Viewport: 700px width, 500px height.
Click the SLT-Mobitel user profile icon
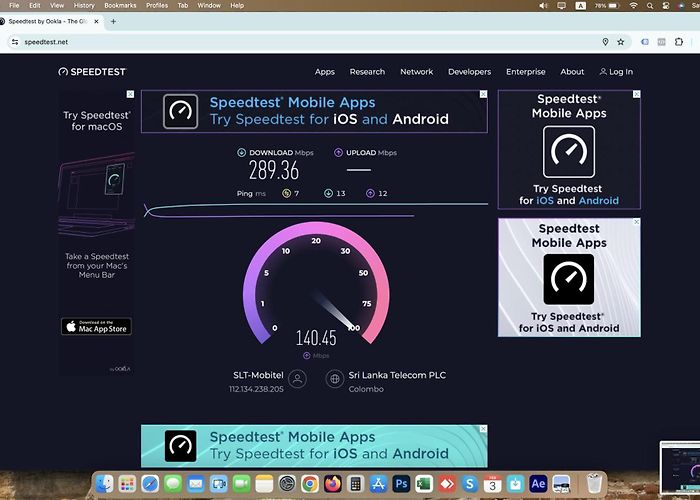tap(297, 379)
